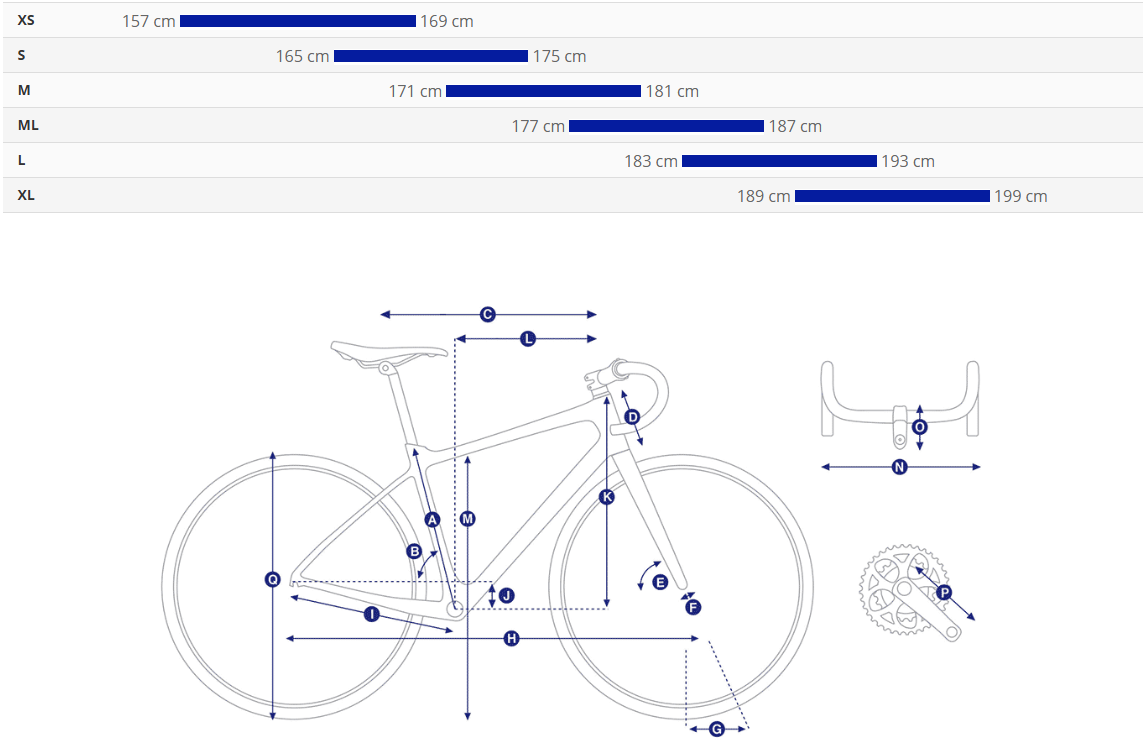Image resolution: width=1145 pixels, height=746 pixels.
Task: Click the P crank length marker
Action: click(944, 592)
